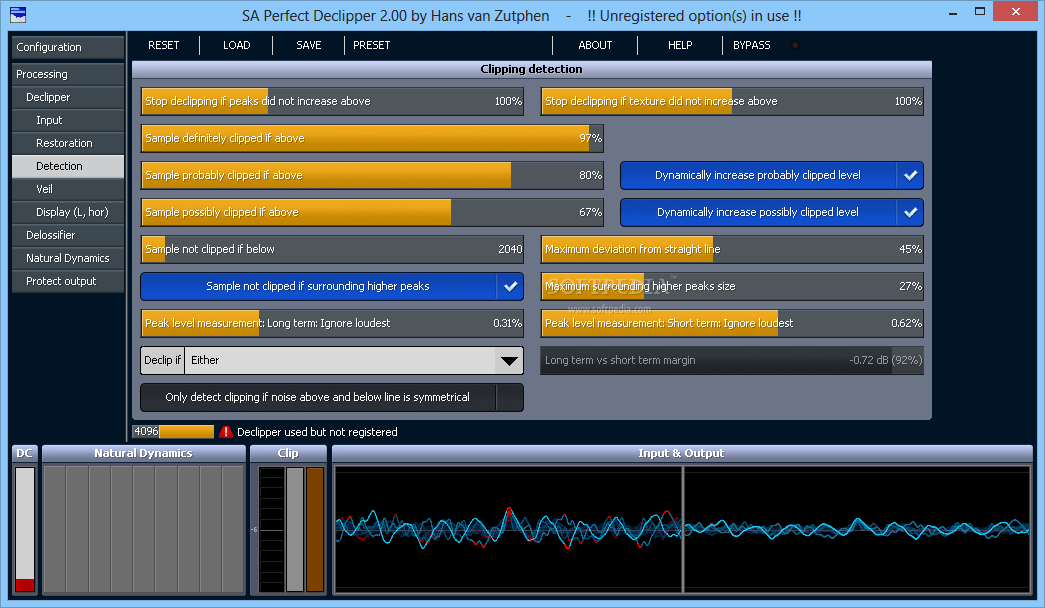Image resolution: width=1045 pixels, height=608 pixels.
Task: Click the 'Clipping detection' header
Action: point(531,69)
